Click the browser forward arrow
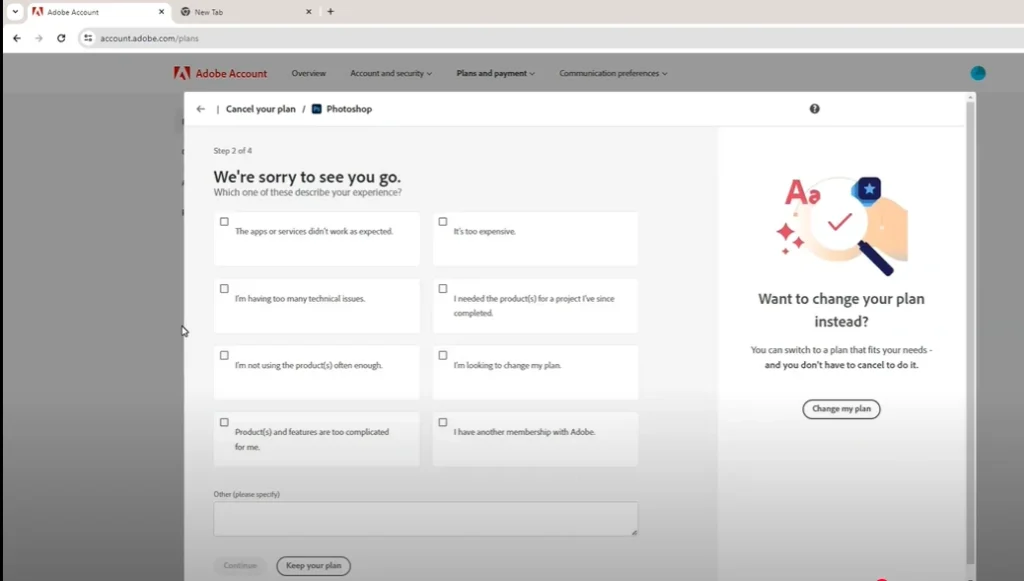Screen dimensions: 1024x581 [x=39, y=39]
